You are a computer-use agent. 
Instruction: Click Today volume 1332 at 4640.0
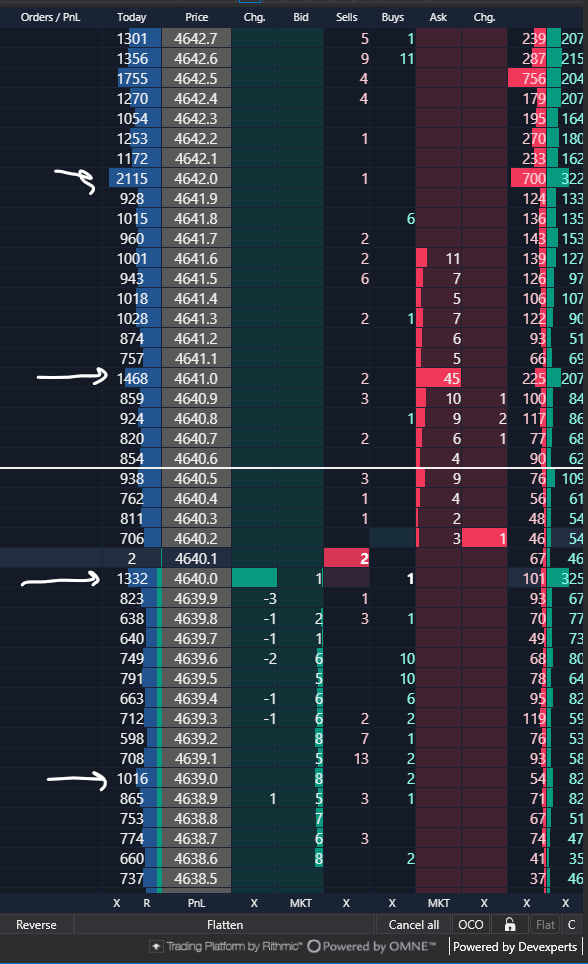132,579
